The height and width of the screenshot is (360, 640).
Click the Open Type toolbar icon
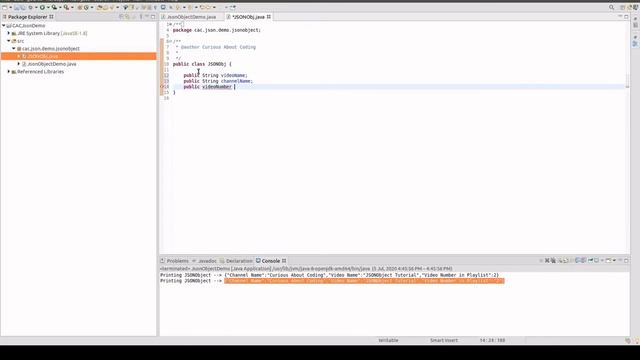[x=99, y=7]
